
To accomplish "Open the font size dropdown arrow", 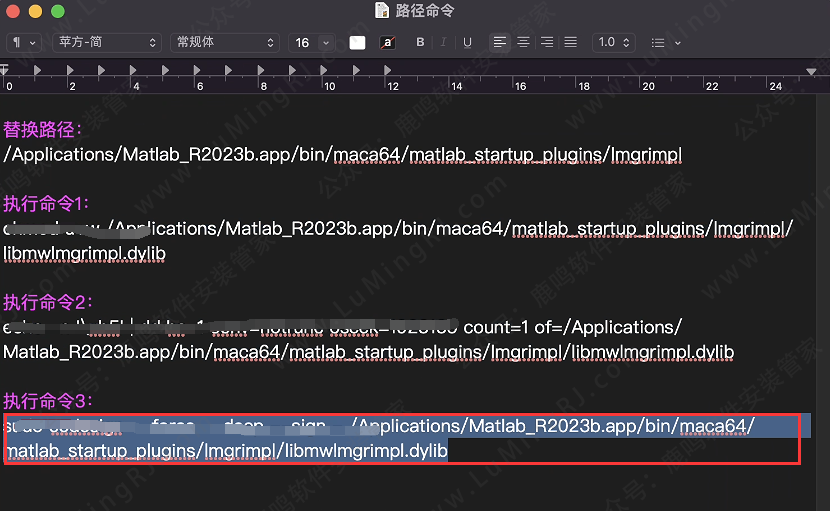I will point(326,42).
